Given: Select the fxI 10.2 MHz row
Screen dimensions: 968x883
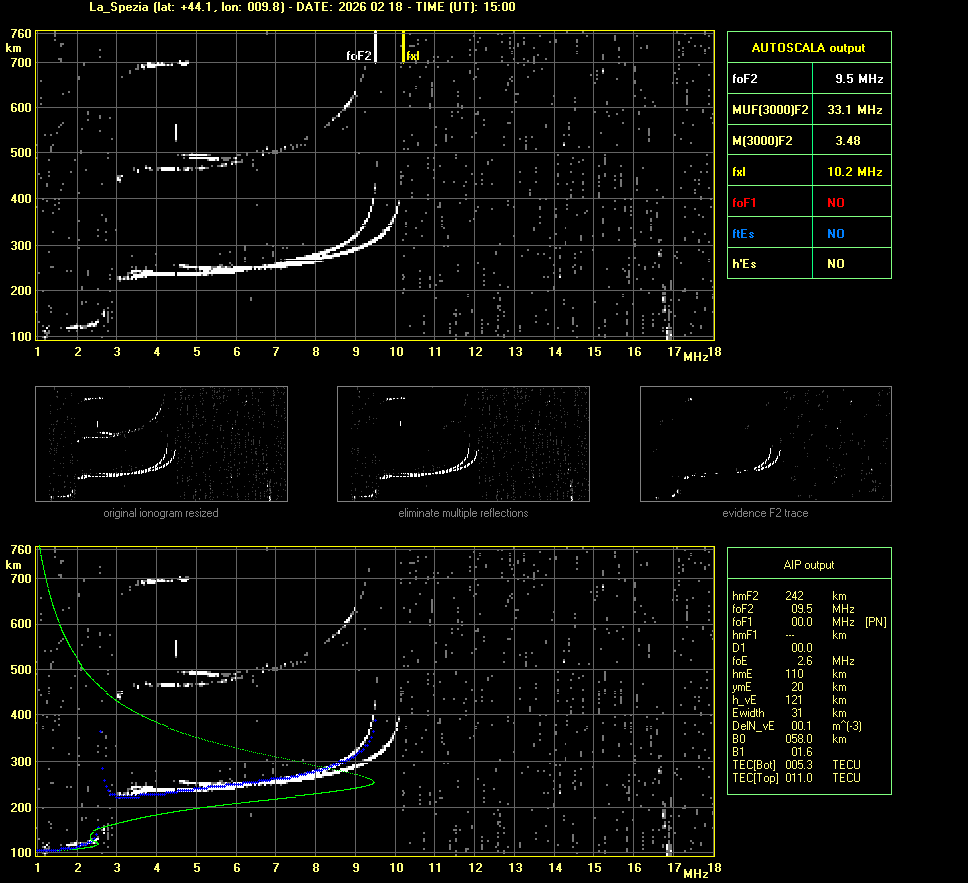Looking at the screenshot, I should (808, 172).
